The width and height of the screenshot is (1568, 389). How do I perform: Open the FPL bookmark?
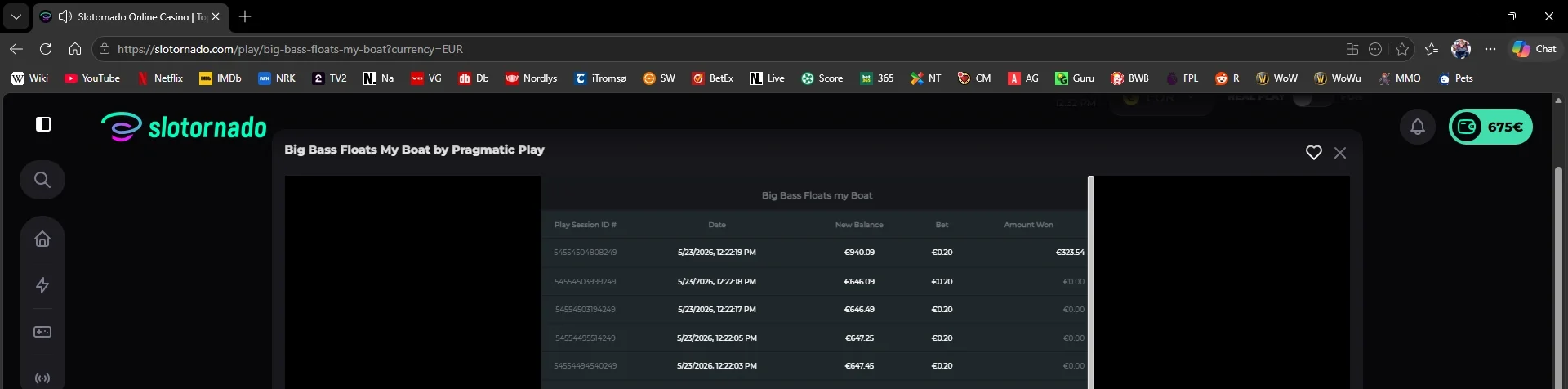[1183, 78]
